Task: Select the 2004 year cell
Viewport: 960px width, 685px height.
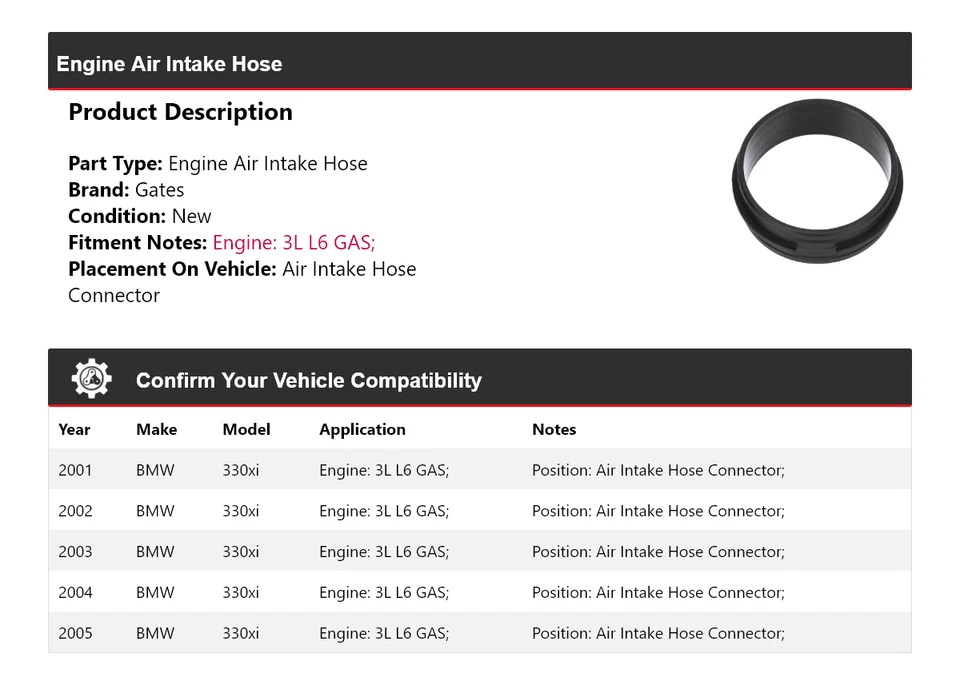Action: [x=75, y=592]
